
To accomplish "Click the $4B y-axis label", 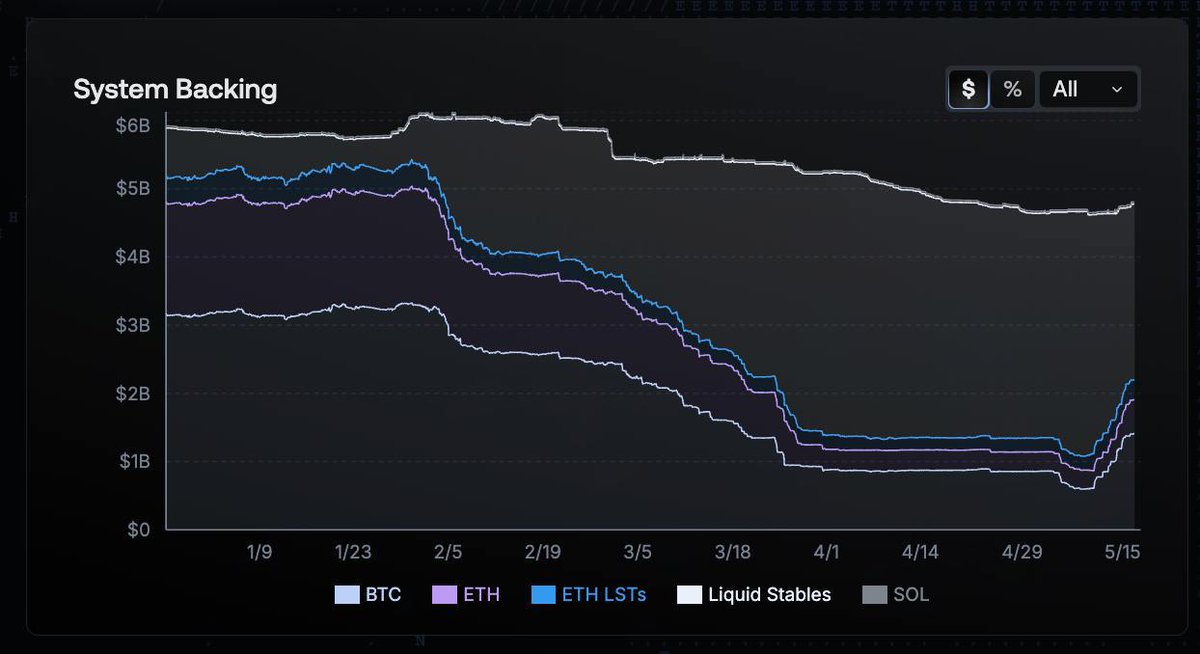I will tap(131, 256).
